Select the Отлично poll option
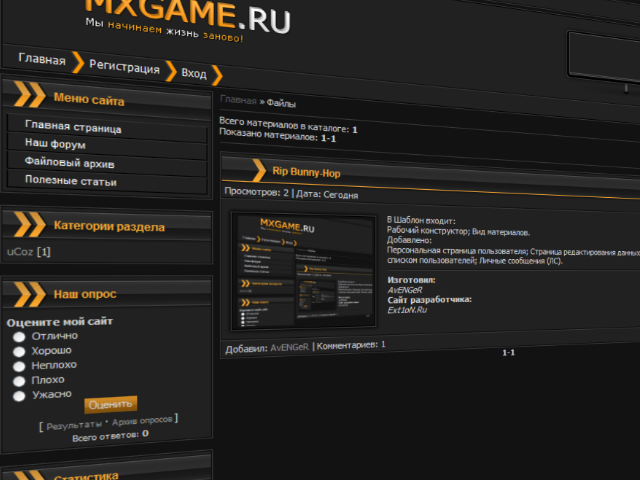The height and width of the screenshot is (480, 640). point(19,337)
